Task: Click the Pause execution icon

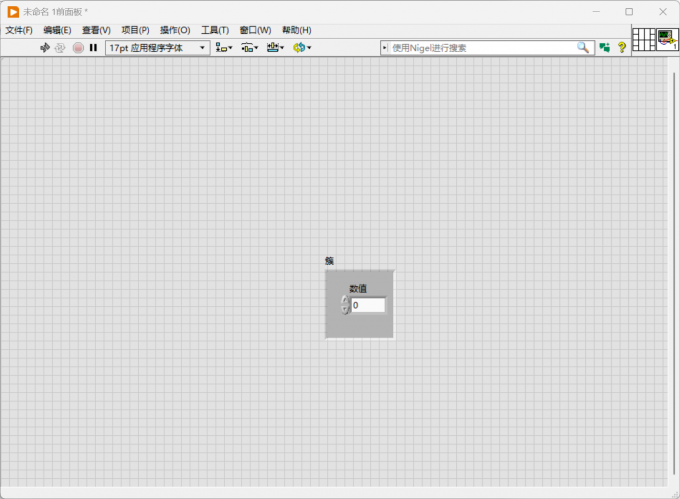Action: 93,48
